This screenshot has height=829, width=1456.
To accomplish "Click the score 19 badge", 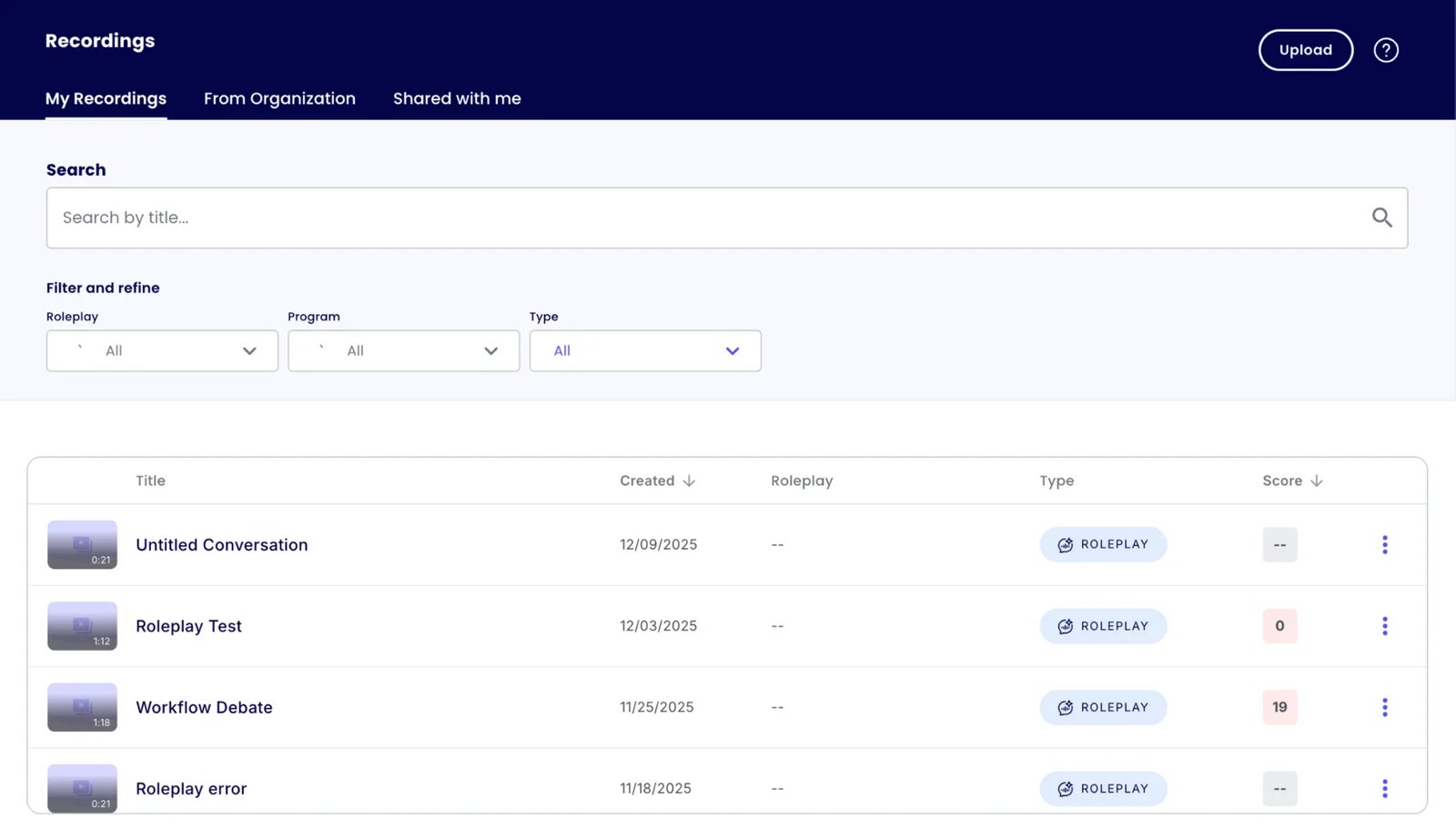I will pos(1279,707).
